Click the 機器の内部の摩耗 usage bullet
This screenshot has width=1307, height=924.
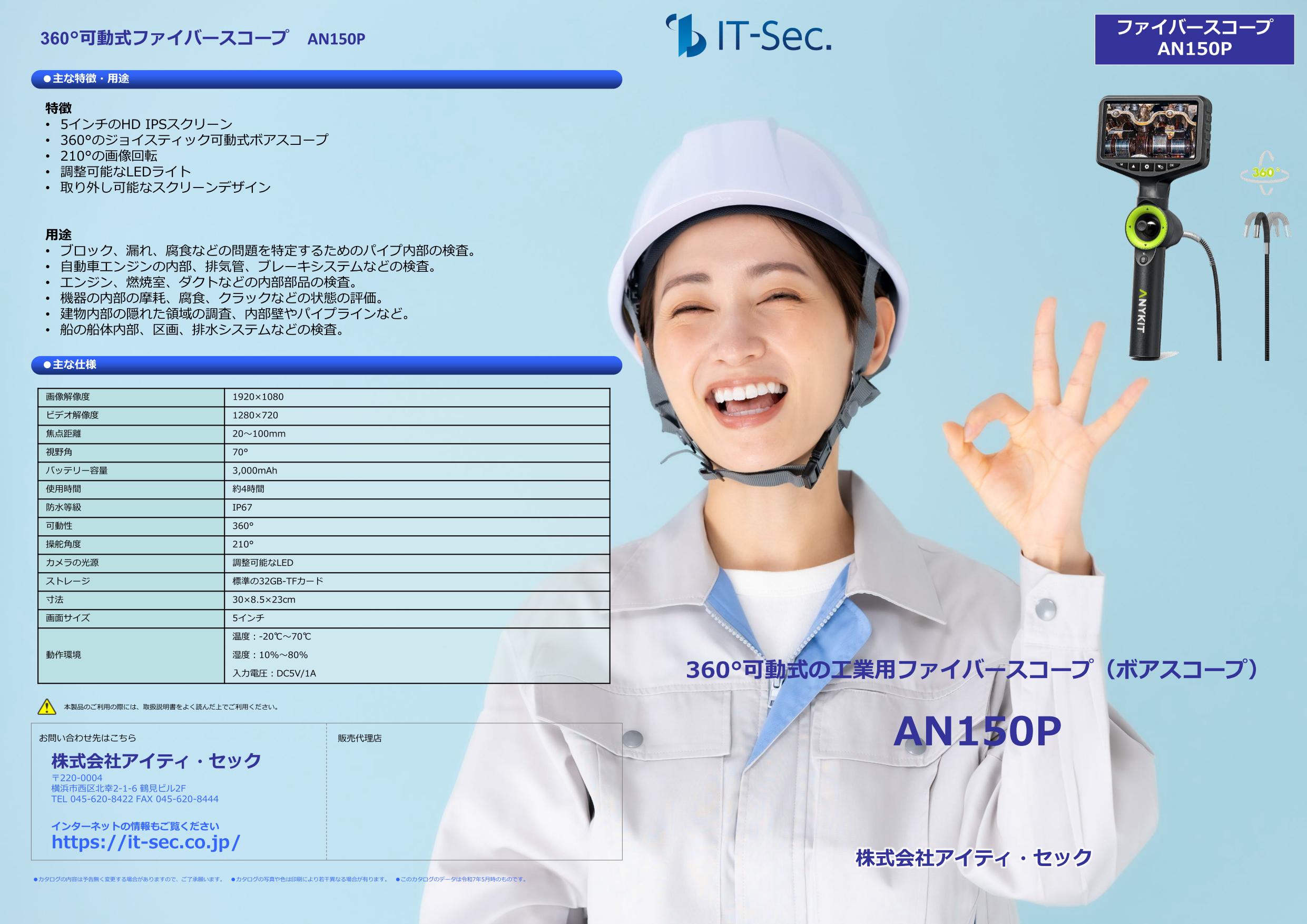click(223, 298)
